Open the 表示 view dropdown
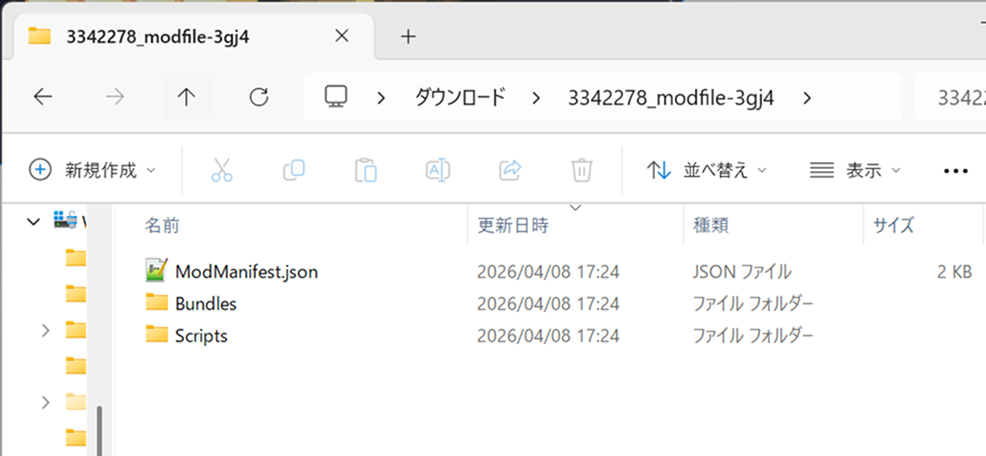Screen dimensions: 986x456 click(x=854, y=170)
